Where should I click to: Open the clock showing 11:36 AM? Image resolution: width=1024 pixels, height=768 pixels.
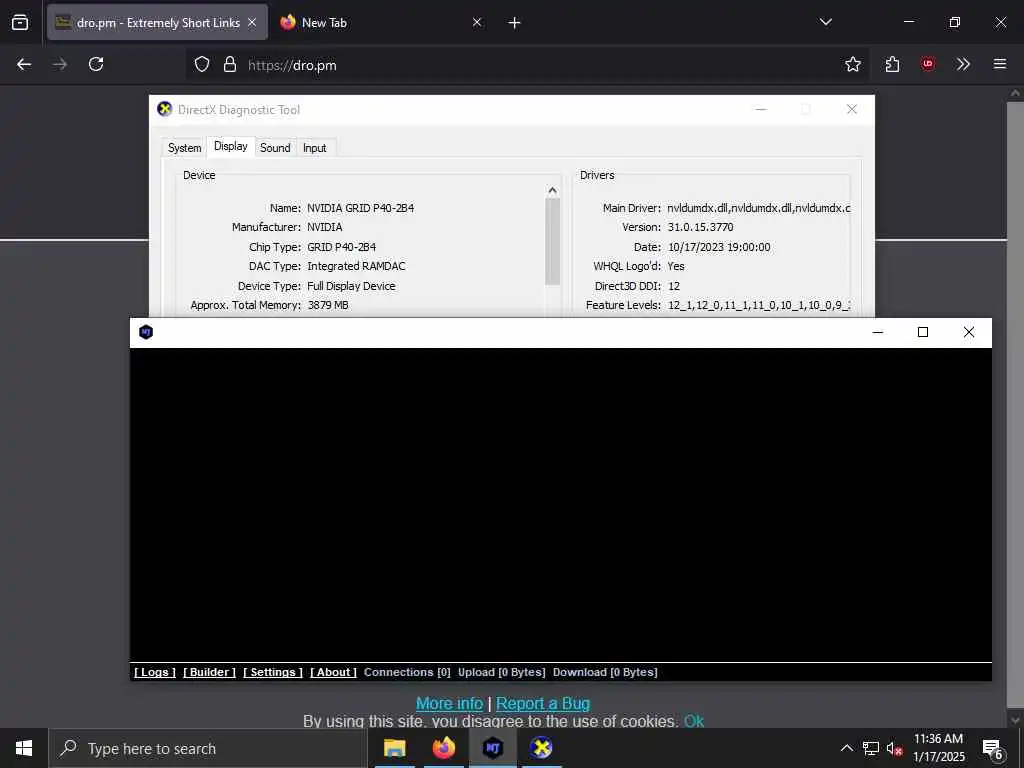coord(938,748)
